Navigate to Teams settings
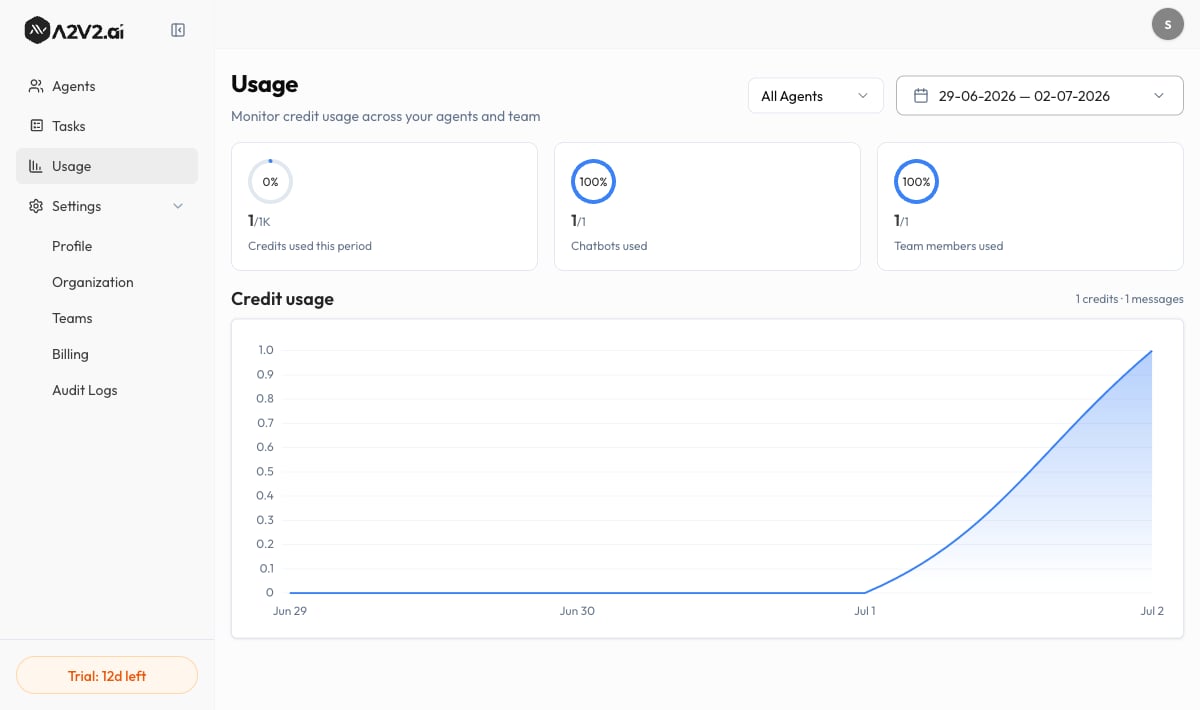Image resolution: width=1200 pixels, height=710 pixels. click(72, 318)
